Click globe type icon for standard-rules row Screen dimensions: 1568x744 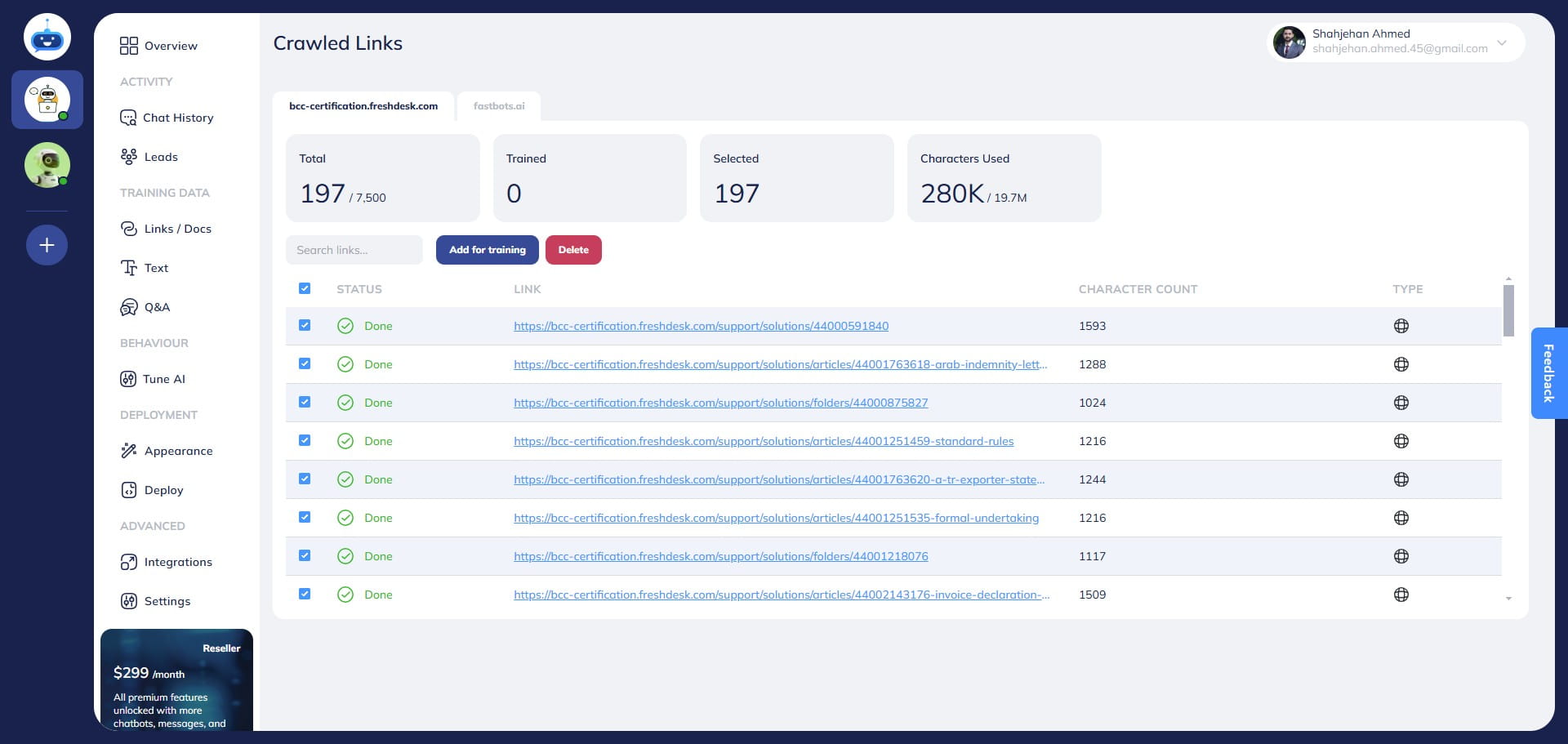pos(1401,441)
